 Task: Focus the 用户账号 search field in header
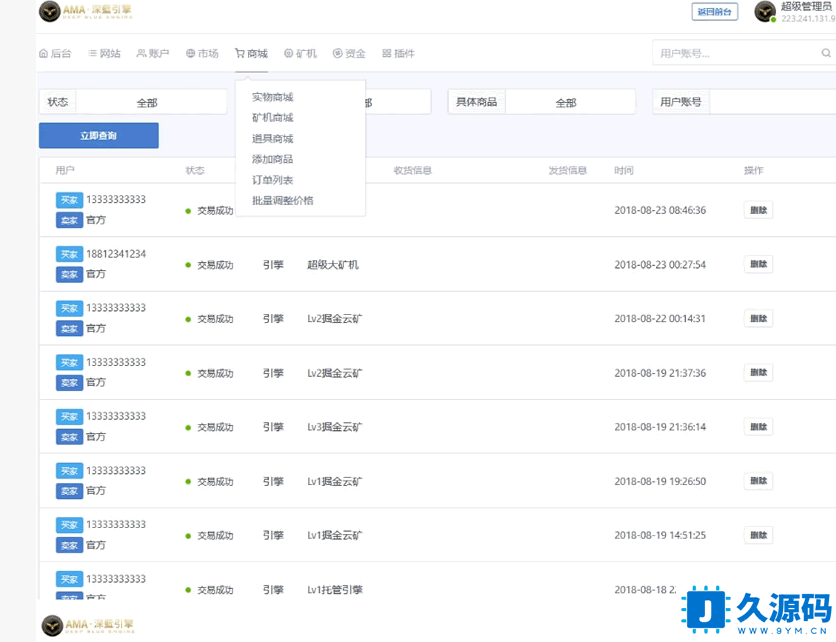click(735, 54)
